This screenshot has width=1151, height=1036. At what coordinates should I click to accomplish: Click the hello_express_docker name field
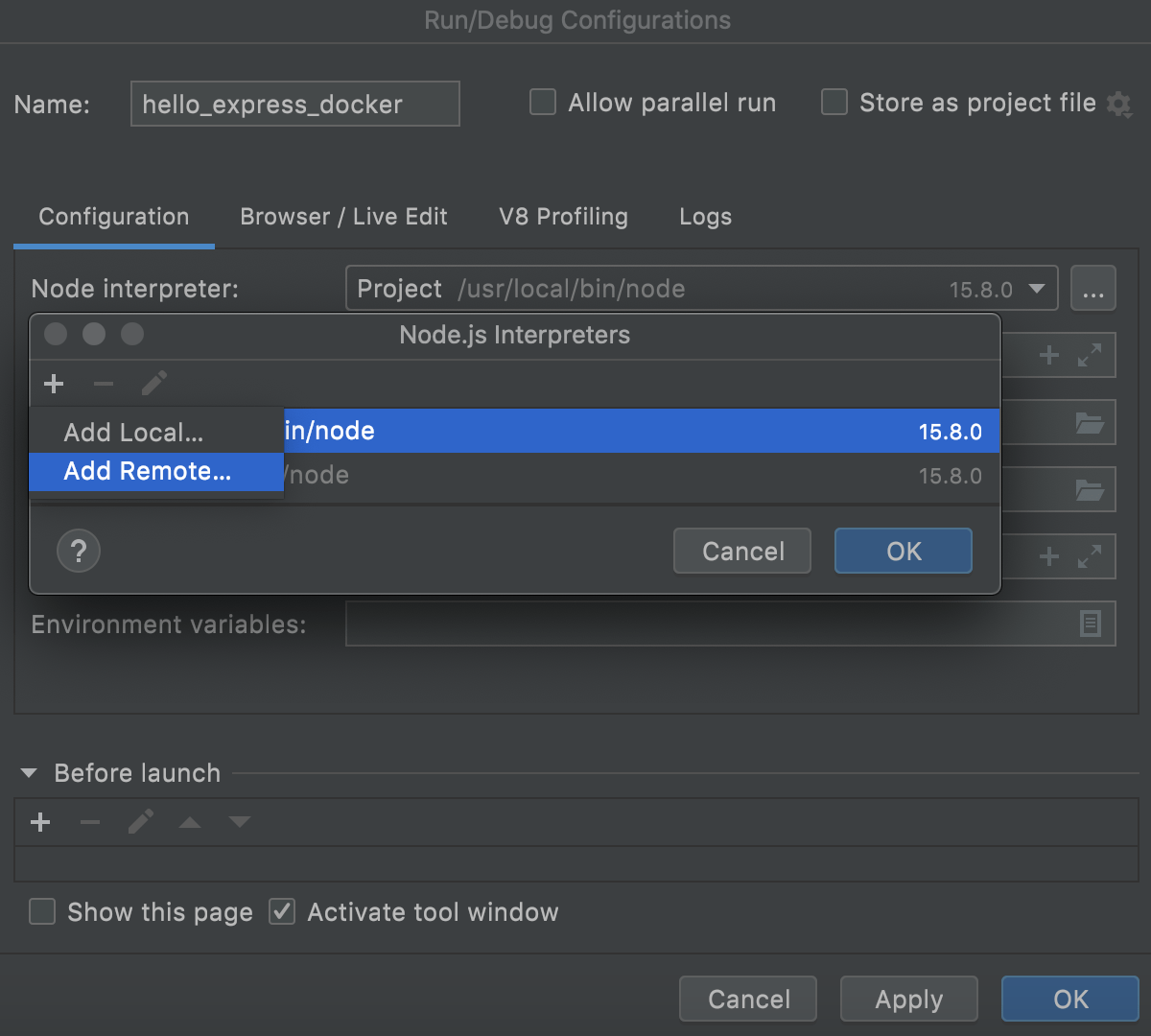[294, 105]
